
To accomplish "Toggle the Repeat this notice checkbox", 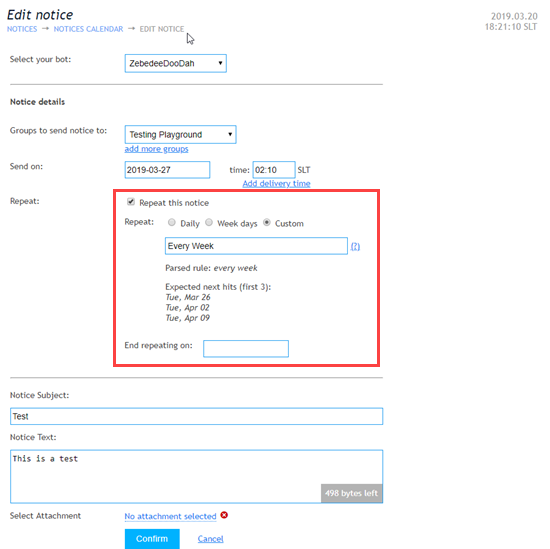I will pyautogui.click(x=131, y=202).
